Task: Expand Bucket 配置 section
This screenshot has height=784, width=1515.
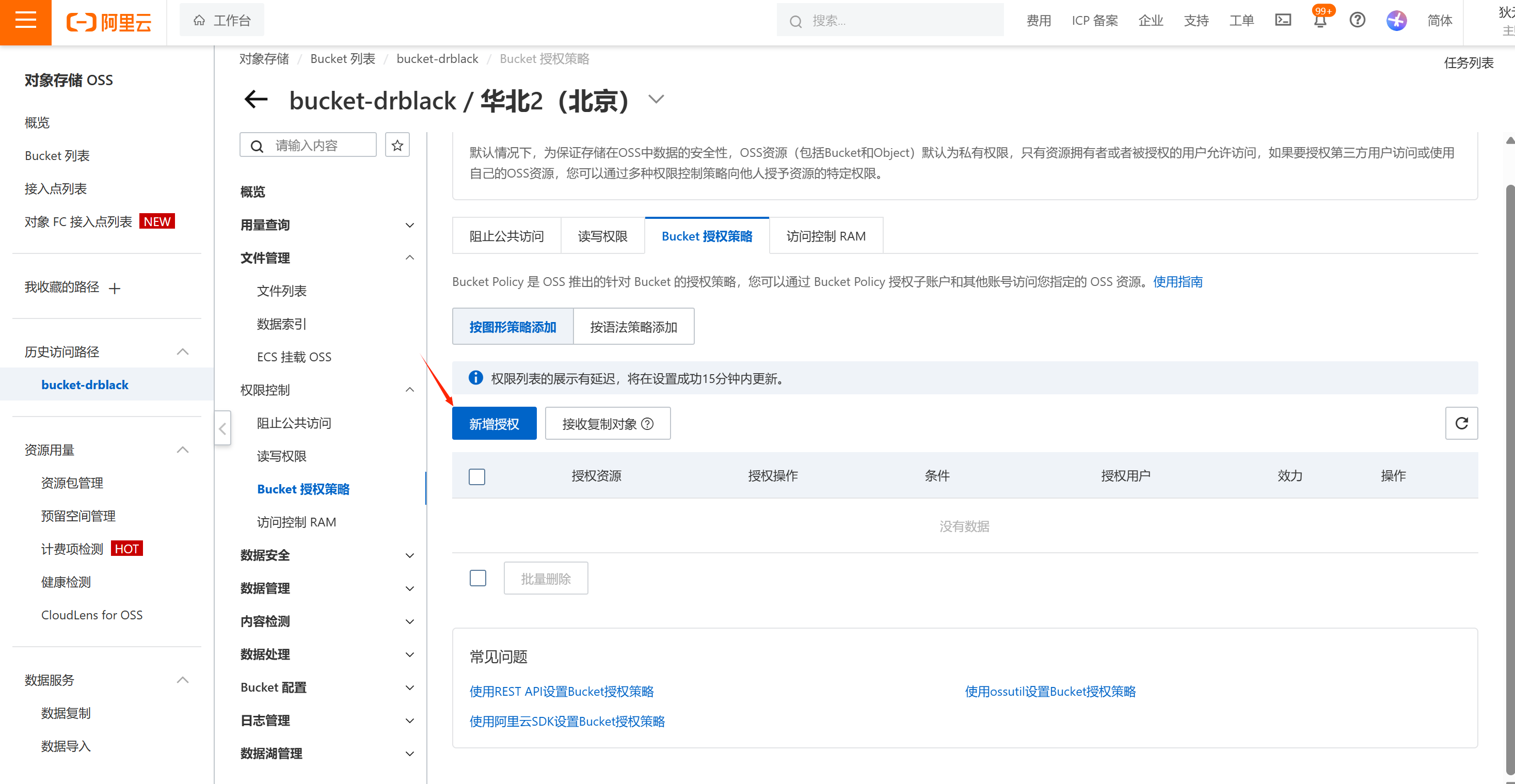Action: pyautogui.click(x=410, y=687)
